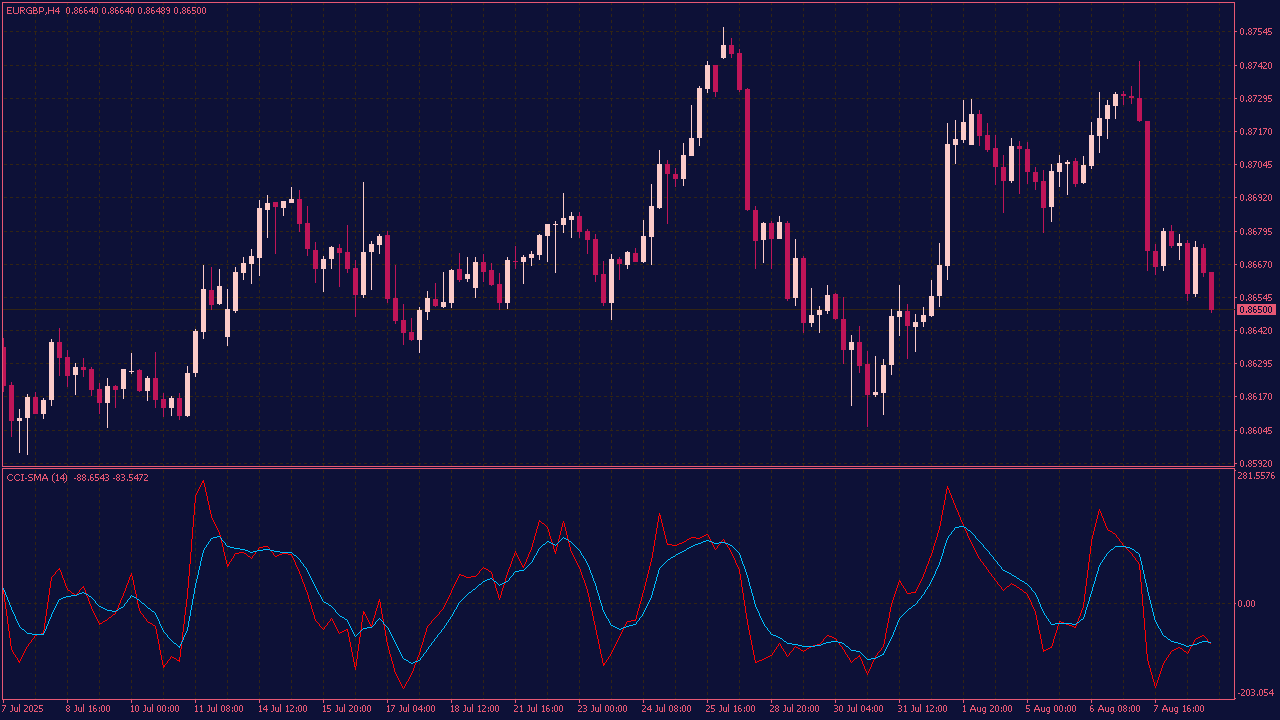Image resolution: width=1280 pixels, height=720 pixels.
Task: Select the long bearish candle after the 25 Jul peak
Action: click(x=747, y=148)
